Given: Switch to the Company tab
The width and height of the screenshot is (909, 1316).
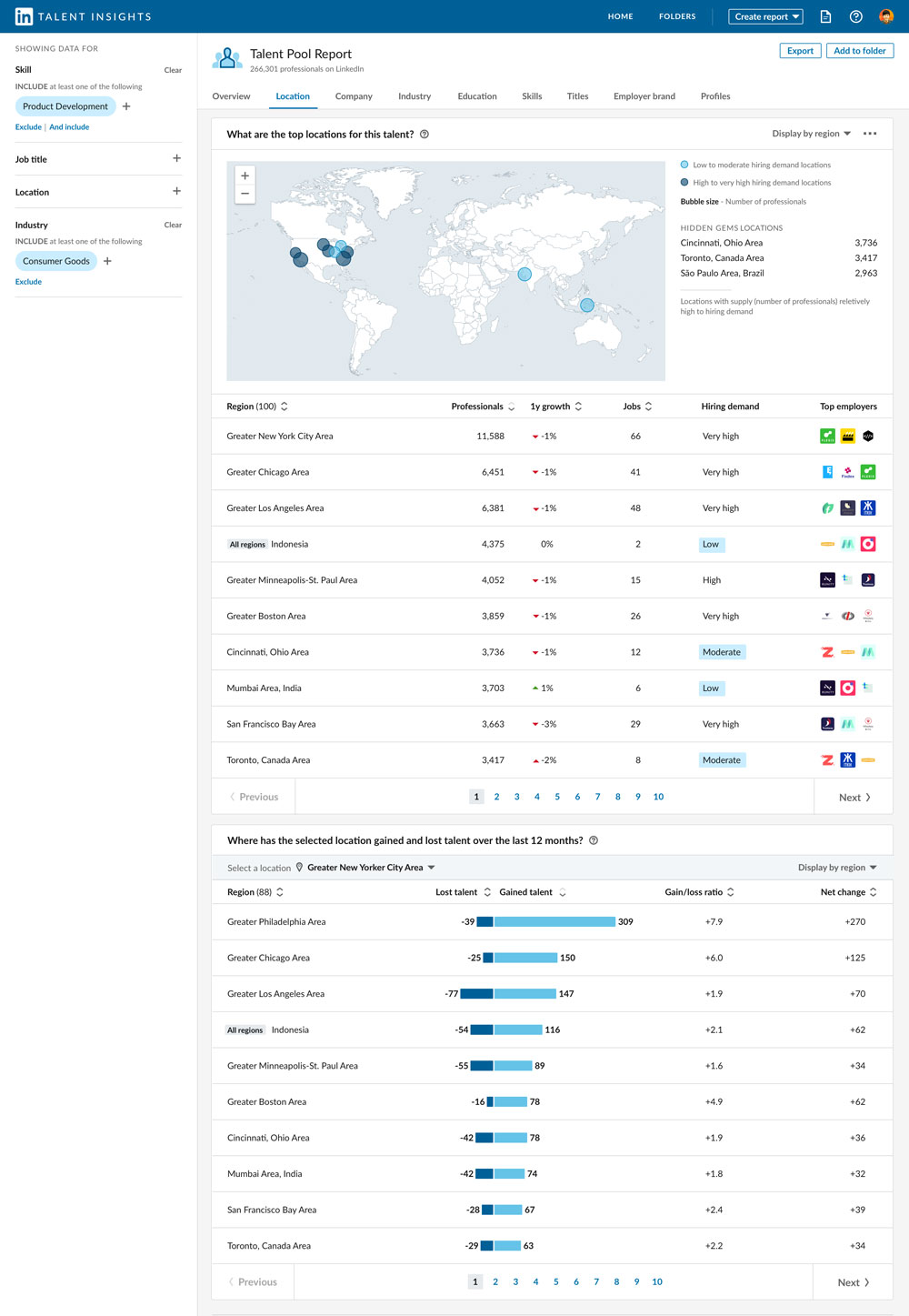Looking at the screenshot, I should pyautogui.click(x=354, y=96).
